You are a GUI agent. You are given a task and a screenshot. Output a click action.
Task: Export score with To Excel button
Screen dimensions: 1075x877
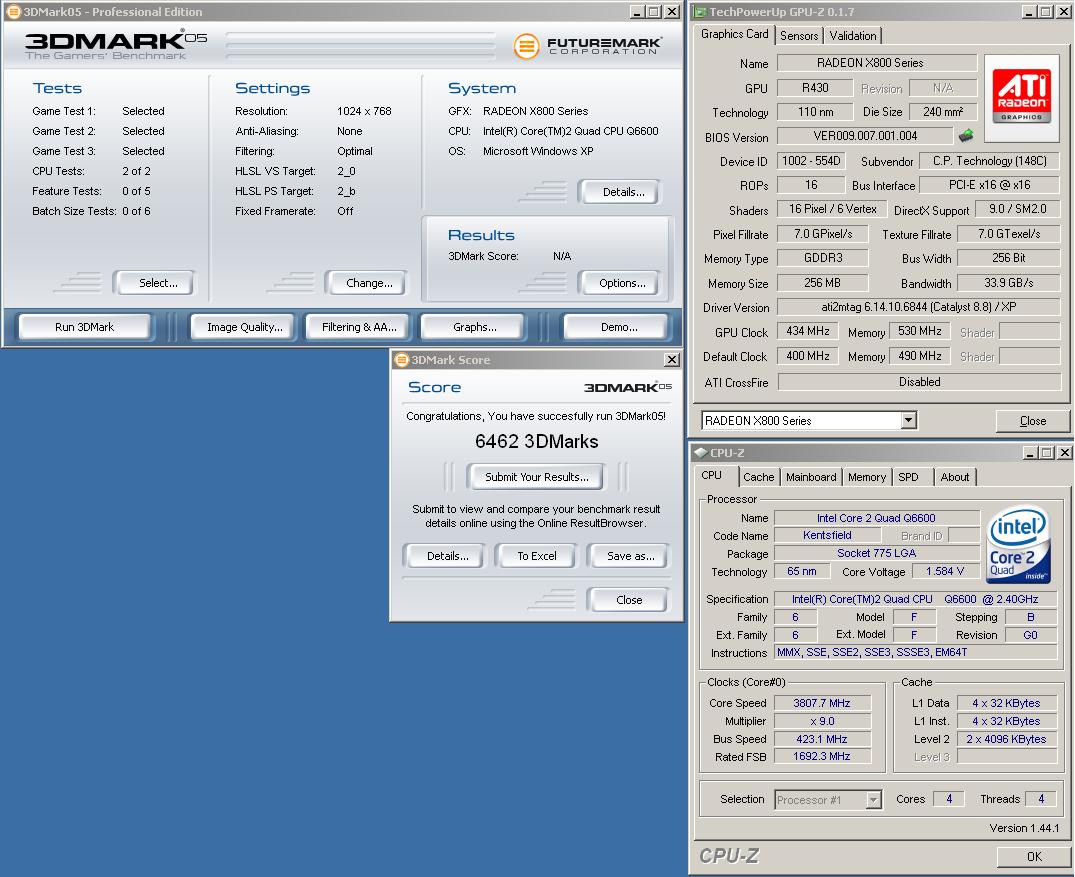click(x=536, y=556)
